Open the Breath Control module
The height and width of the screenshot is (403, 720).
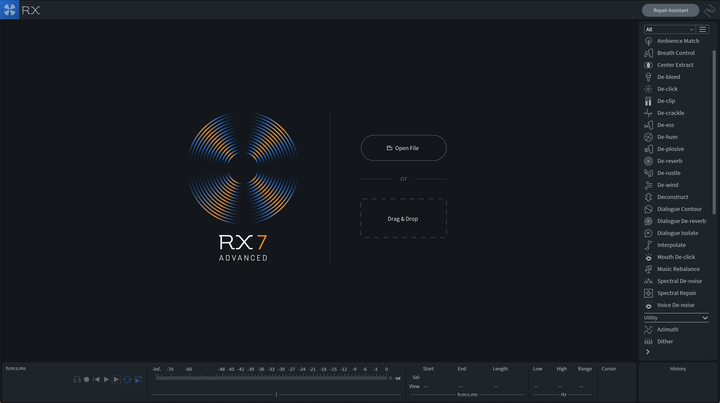[x=676, y=53]
